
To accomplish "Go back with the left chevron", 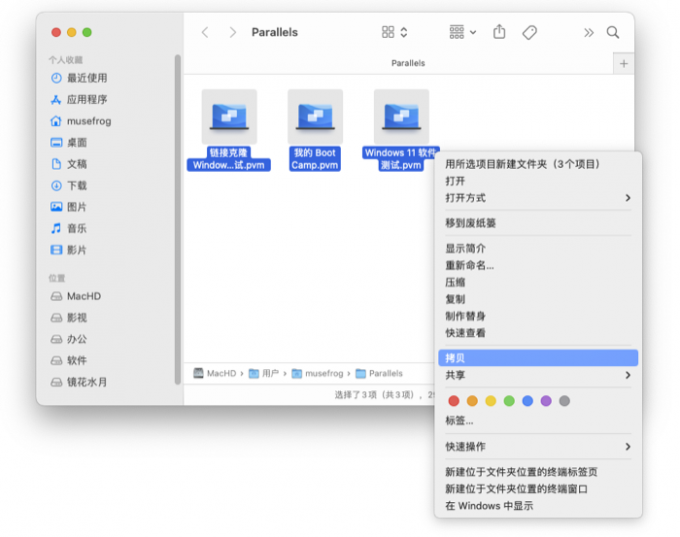I will pos(205,32).
